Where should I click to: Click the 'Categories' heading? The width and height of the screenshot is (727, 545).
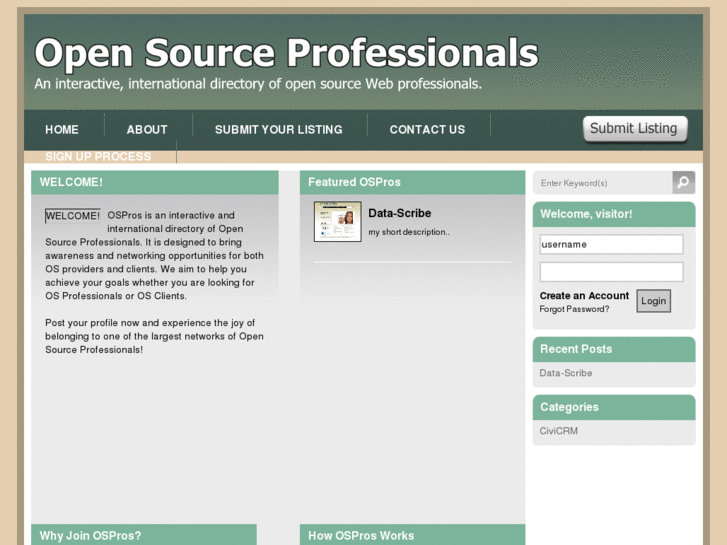(569, 407)
